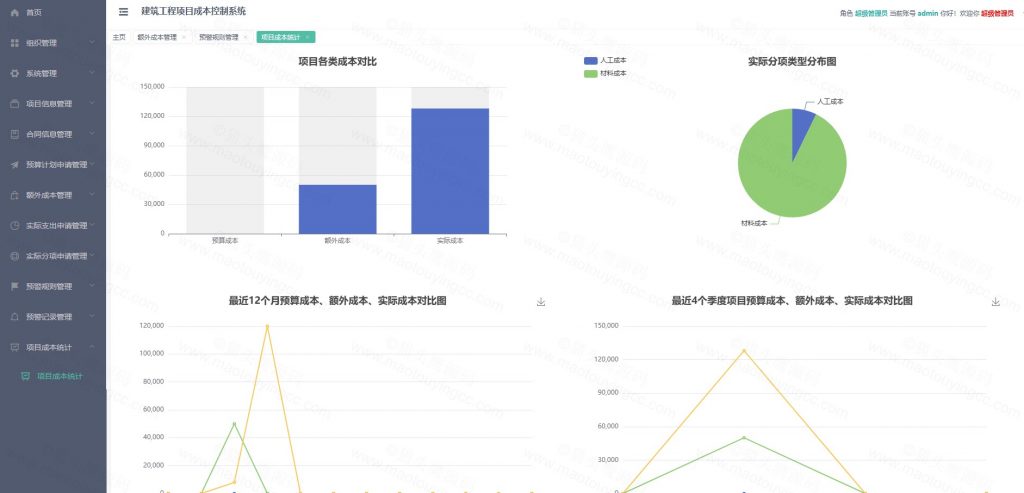Click the grey 预算成本 background bar

[x=225, y=160]
